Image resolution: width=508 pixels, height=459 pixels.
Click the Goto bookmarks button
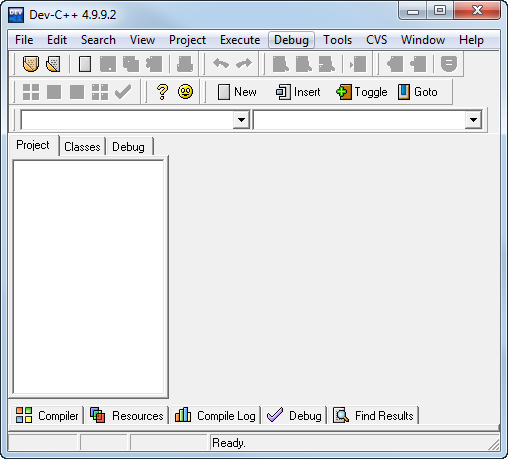[417, 92]
